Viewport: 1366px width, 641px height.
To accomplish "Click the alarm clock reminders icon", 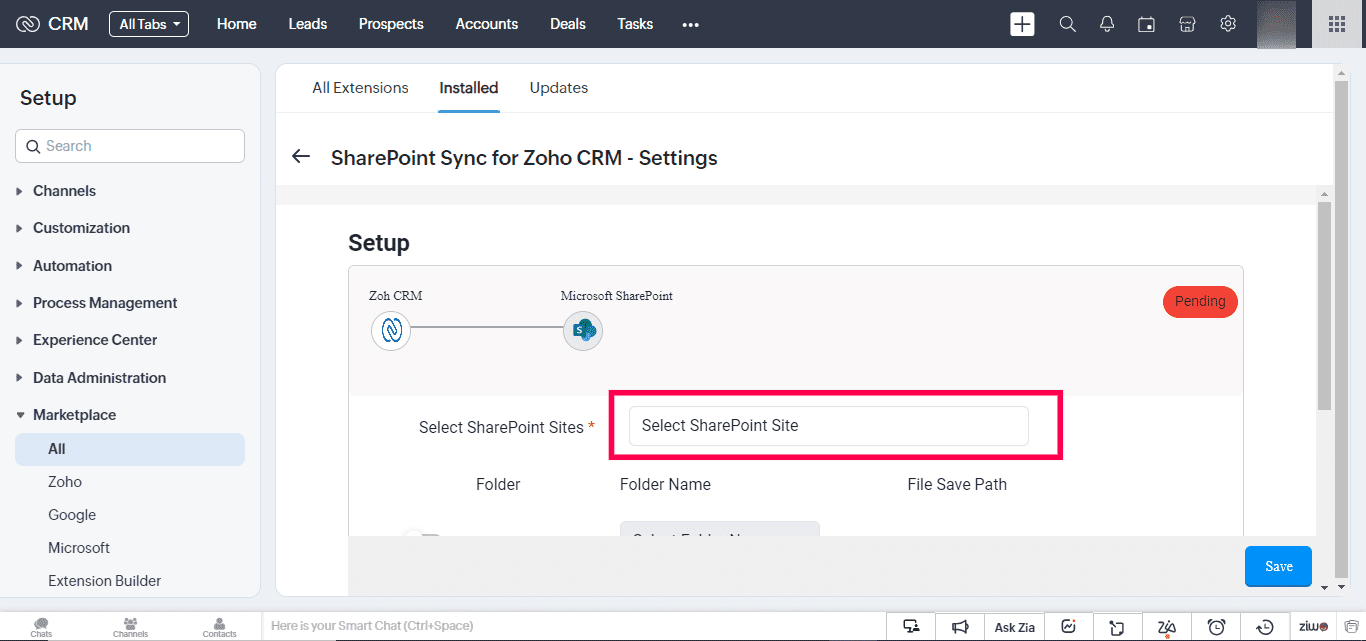I will click(x=1216, y=627).
